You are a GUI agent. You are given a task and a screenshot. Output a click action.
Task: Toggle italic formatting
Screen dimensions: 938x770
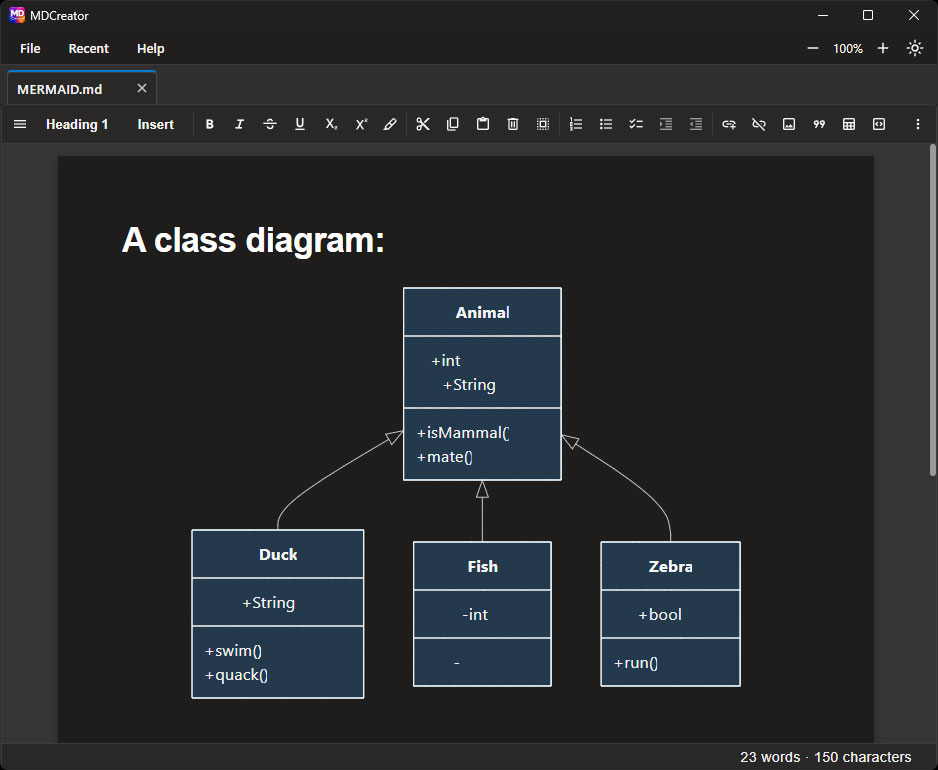(239, 124)
